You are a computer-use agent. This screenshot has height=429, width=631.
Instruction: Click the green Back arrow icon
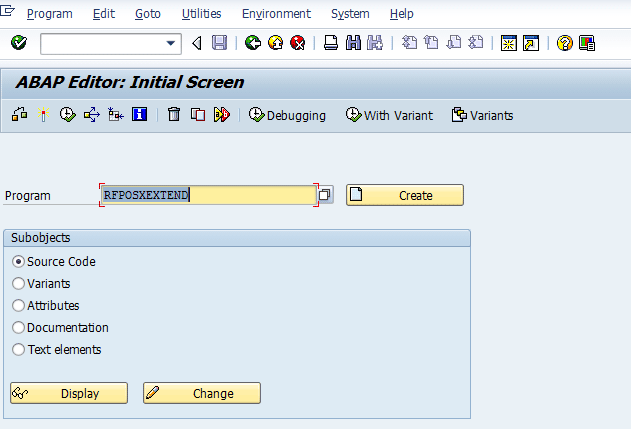(x=252, y=43)
